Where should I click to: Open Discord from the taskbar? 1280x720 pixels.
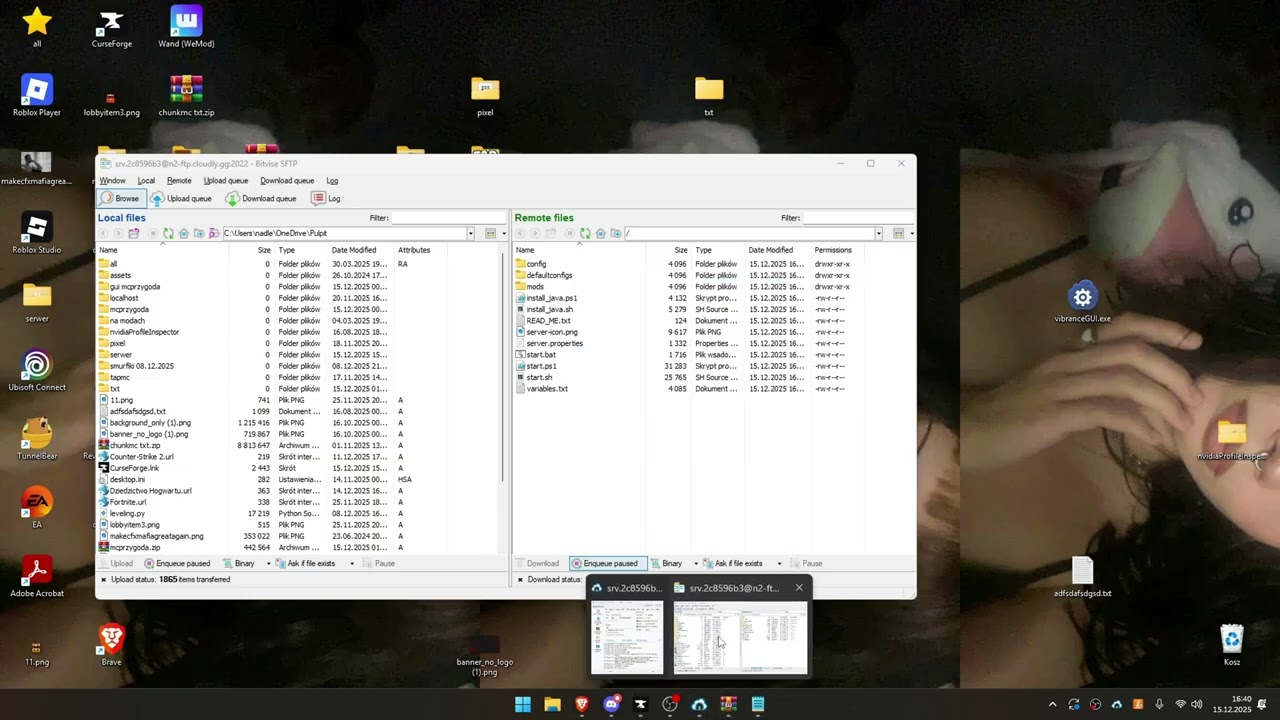(x=611, y=705)
